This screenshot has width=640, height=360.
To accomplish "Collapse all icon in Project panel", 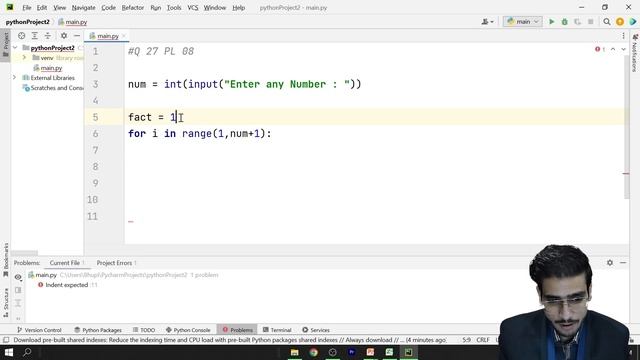I will click(48, 36).
